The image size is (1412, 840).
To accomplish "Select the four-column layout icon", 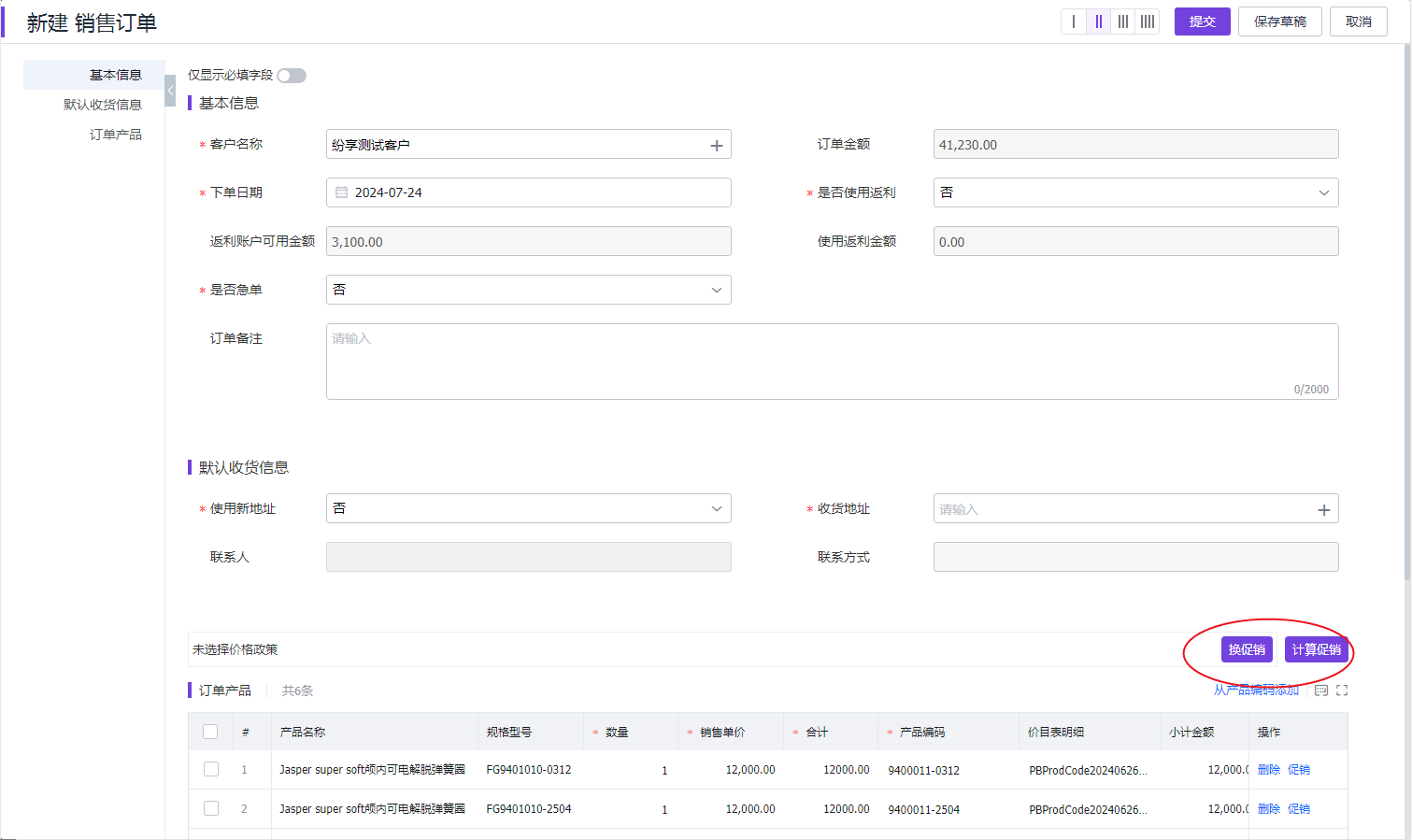I will tap(1148, 21).
